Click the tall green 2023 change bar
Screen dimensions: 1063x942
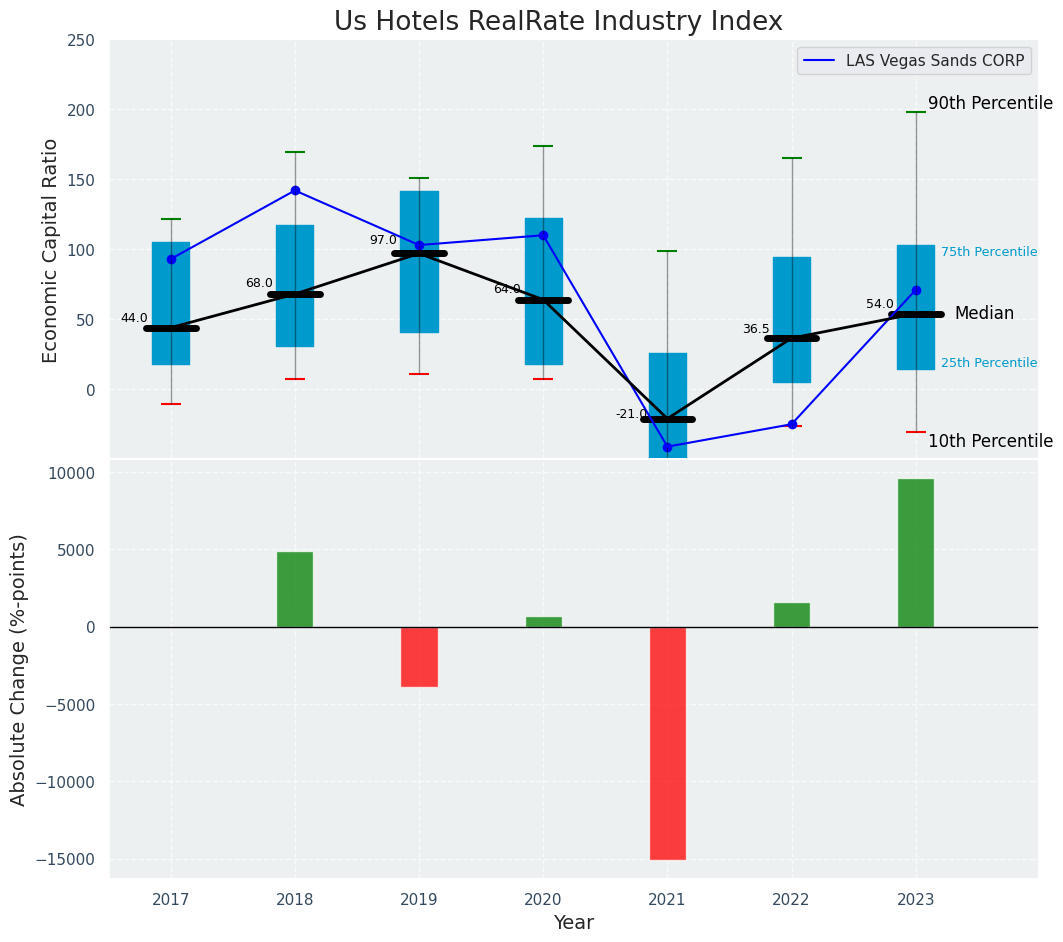[x=916, y=554]
